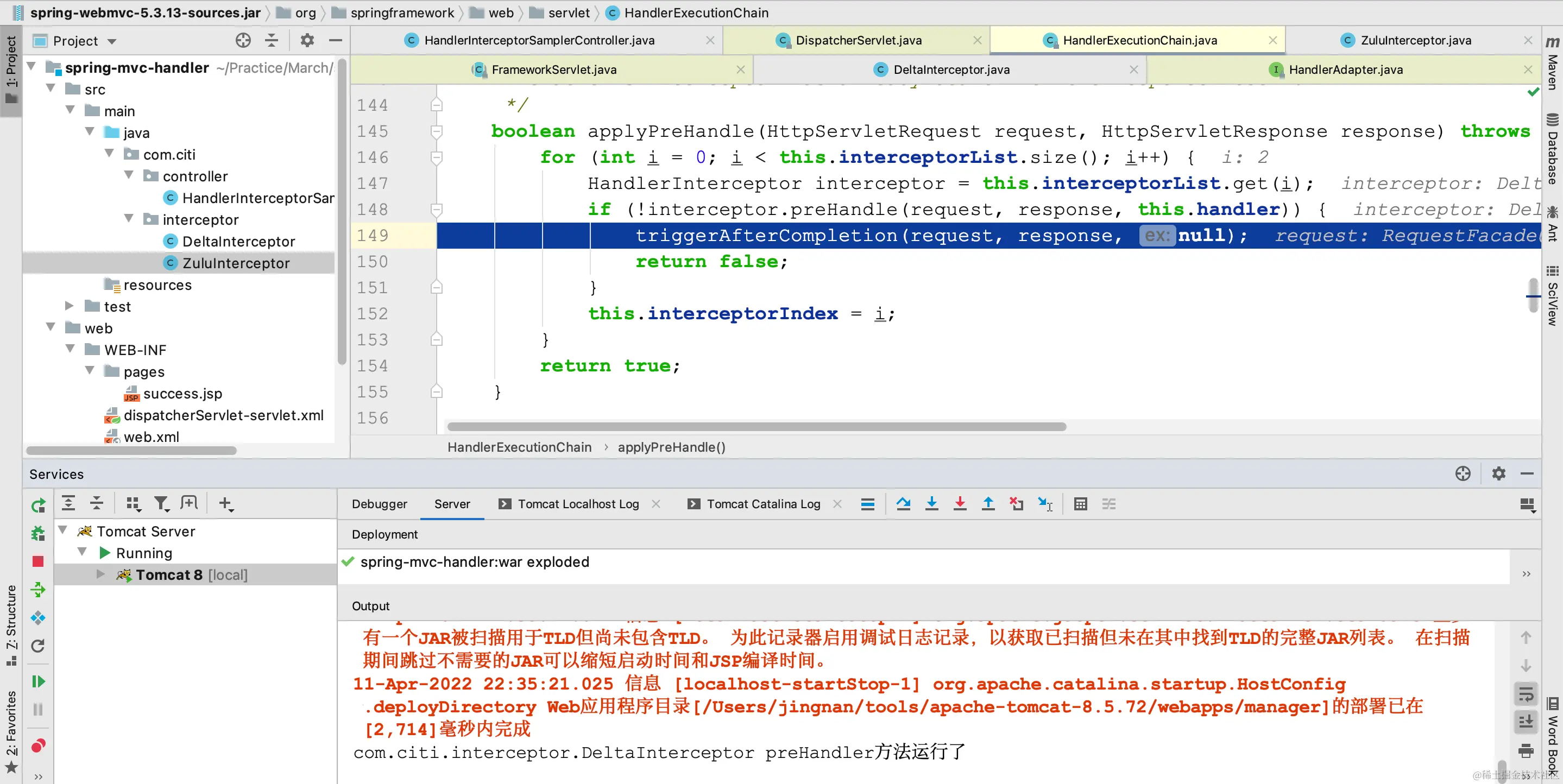Expand the test folder
1563x784 pixels.
point(69,305)
